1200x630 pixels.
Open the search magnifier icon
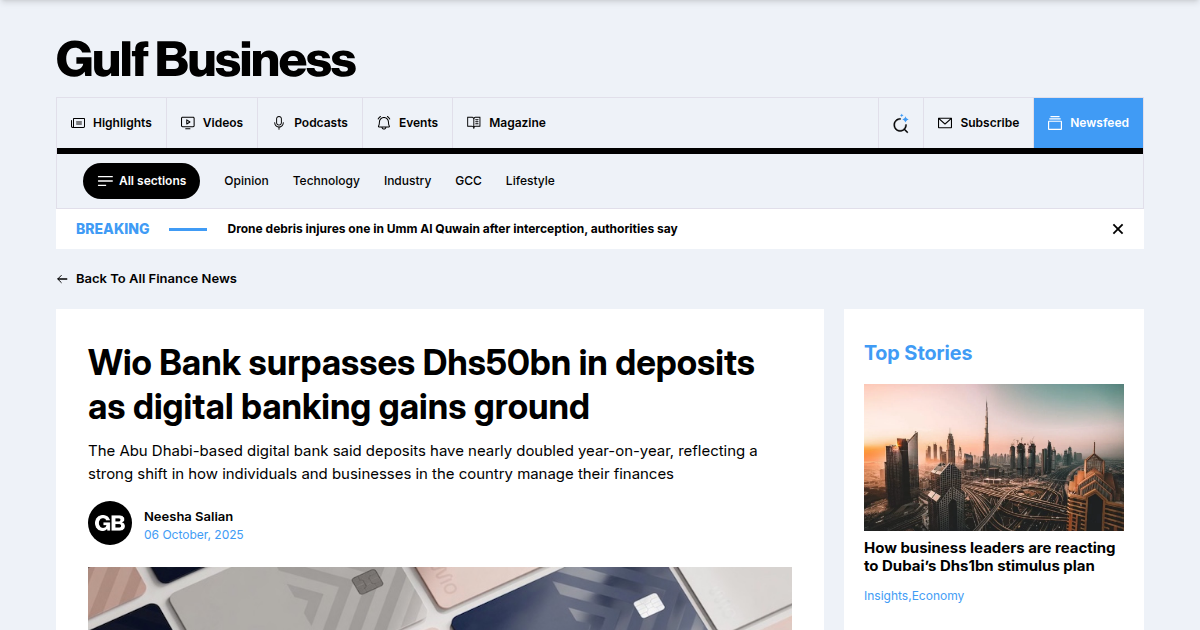pyautogui.click(x=900, y=122)
